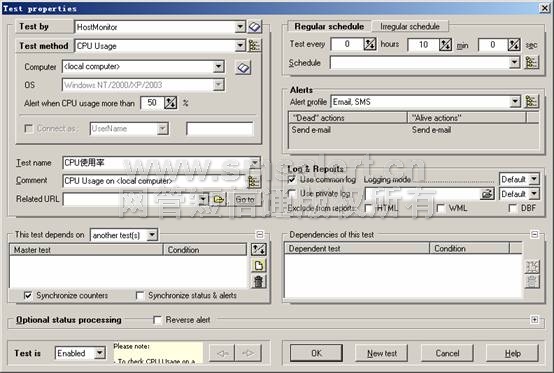
Task: Open common log mode Default dropdown
Action: click(534, 179)
